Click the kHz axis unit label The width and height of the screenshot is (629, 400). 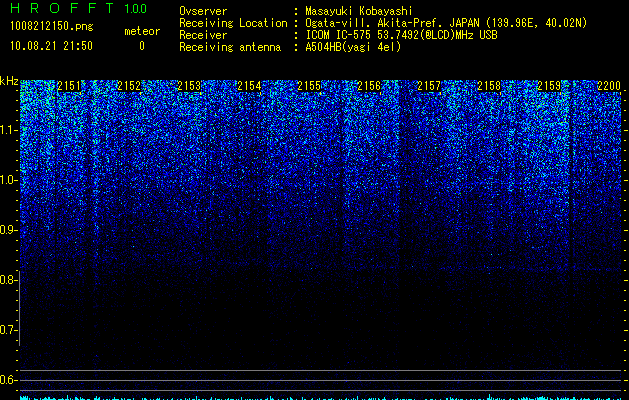pos(9,81)
